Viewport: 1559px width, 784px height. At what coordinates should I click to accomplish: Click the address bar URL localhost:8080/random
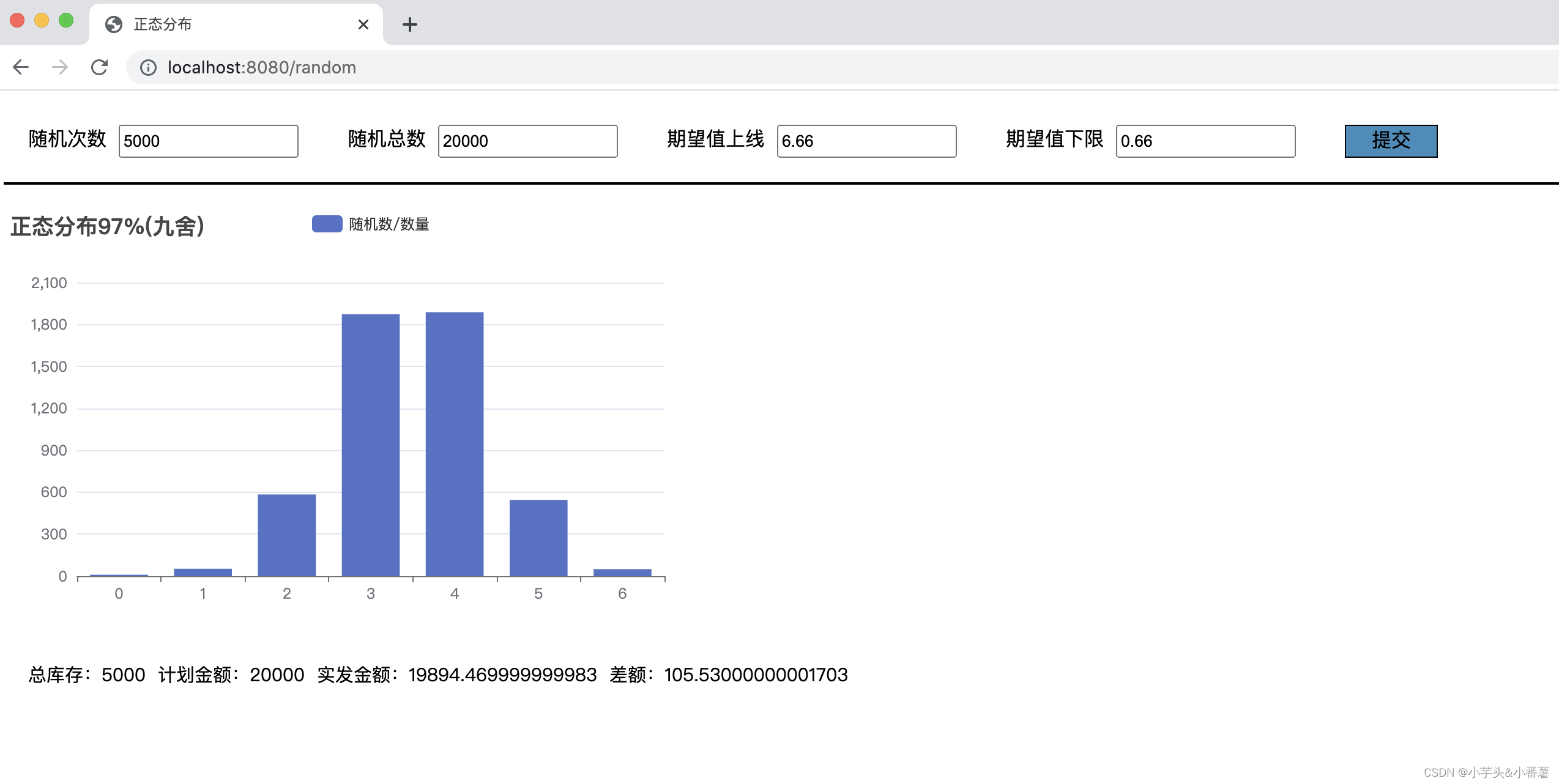click(x=262, y=67)
